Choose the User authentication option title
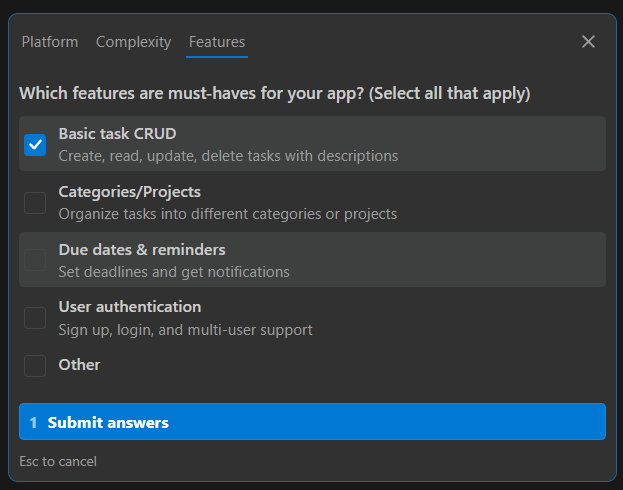 (129, 306)
